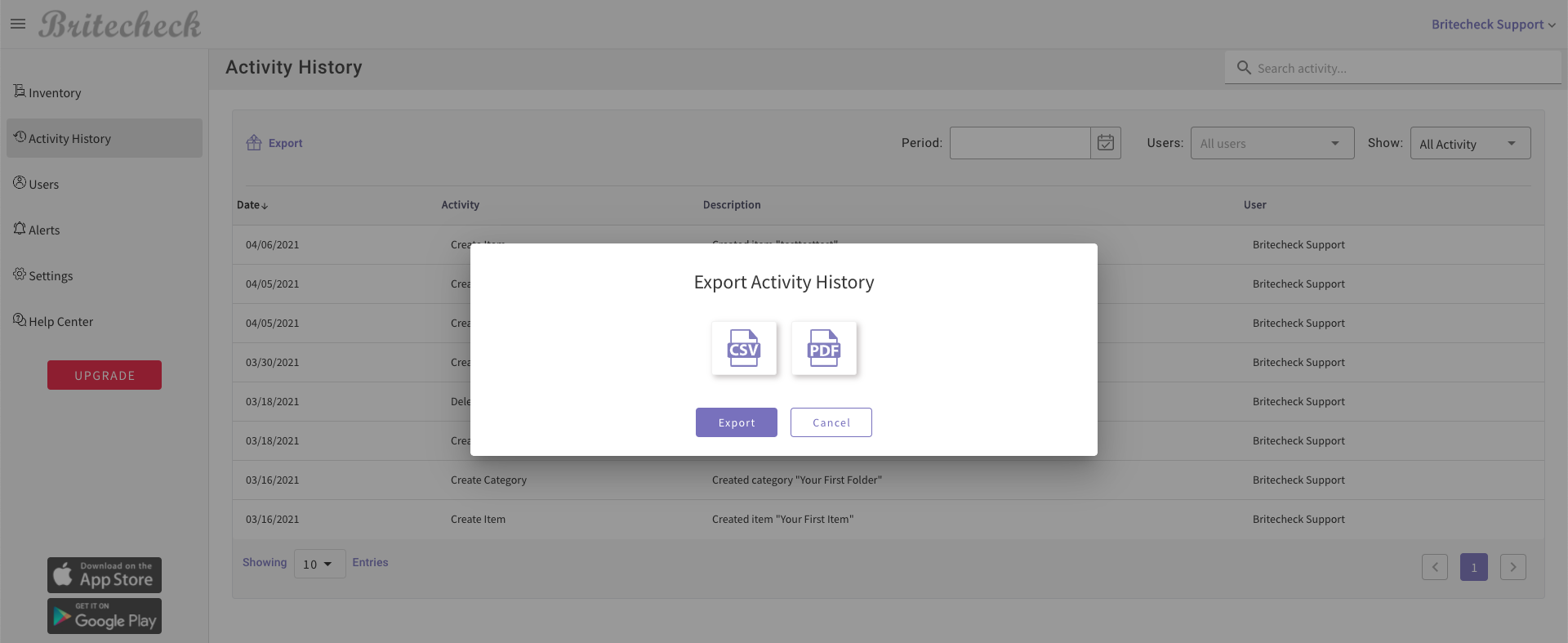
Task: Click the search magnifier icon
Action: pos(1244,68)
